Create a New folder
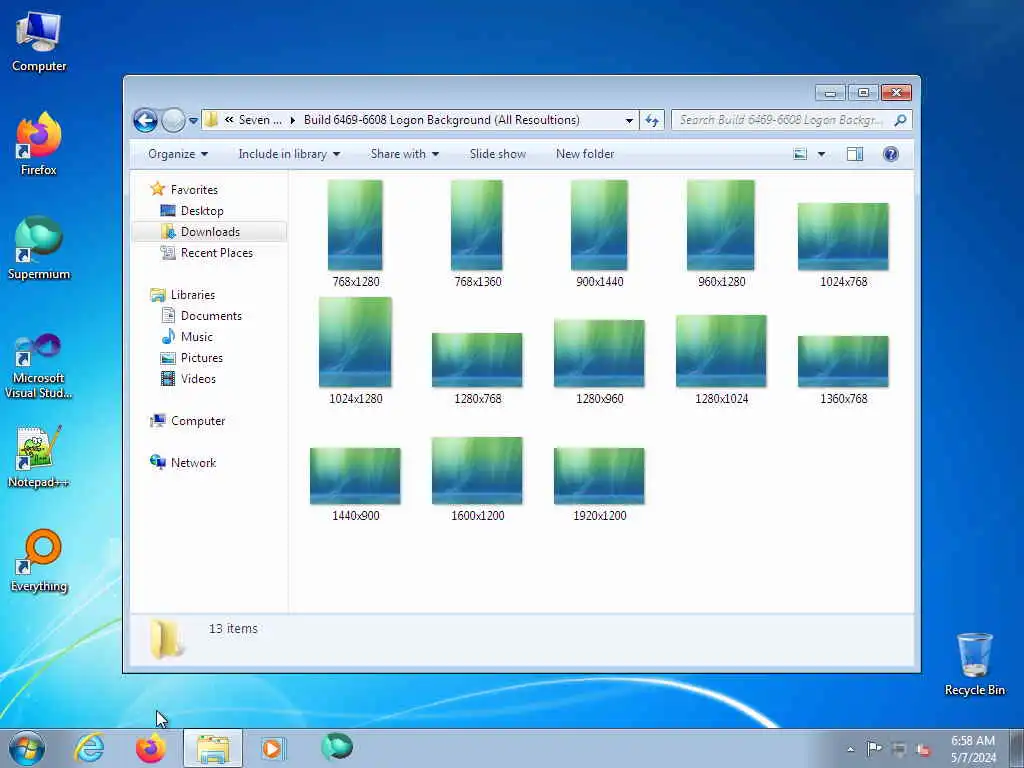Viewport: 1024px width, 768px height. [x=585, y=154]
